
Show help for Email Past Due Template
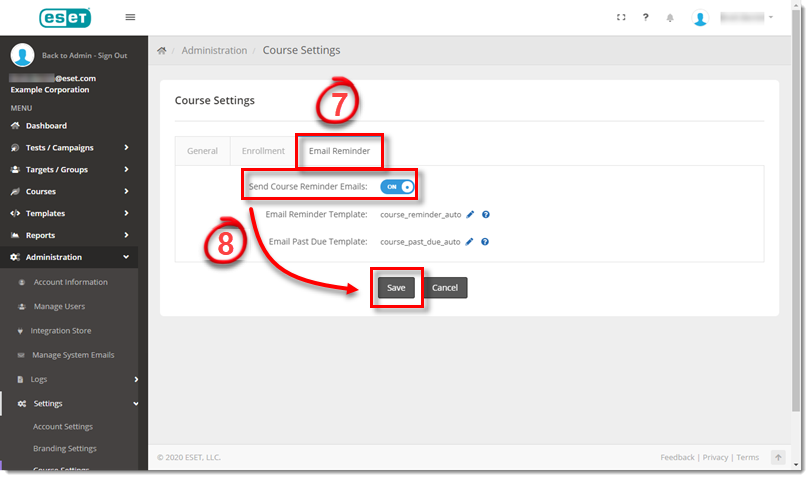coord(486,241)
